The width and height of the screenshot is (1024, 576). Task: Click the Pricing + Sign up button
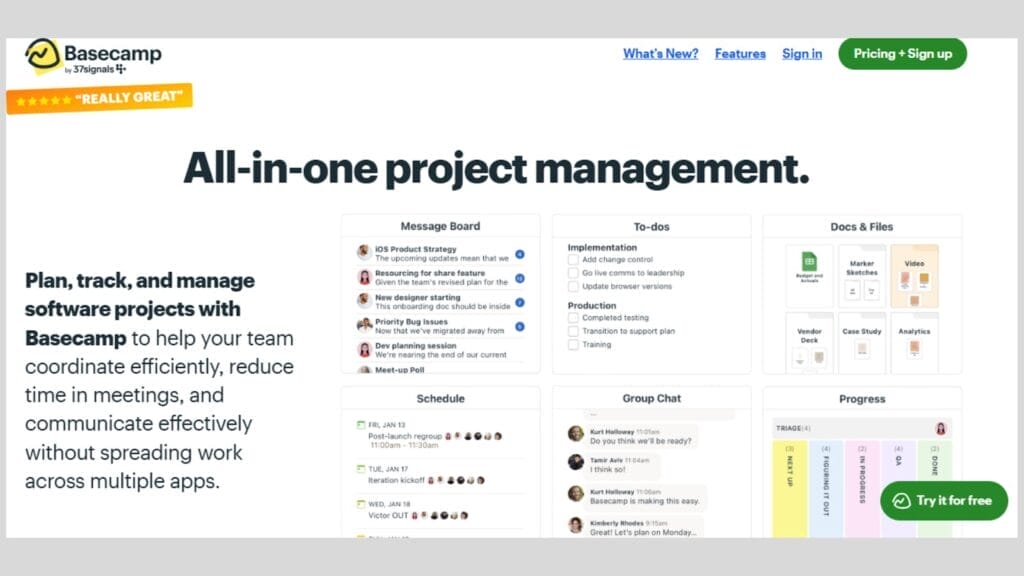(x=901, y=54)
